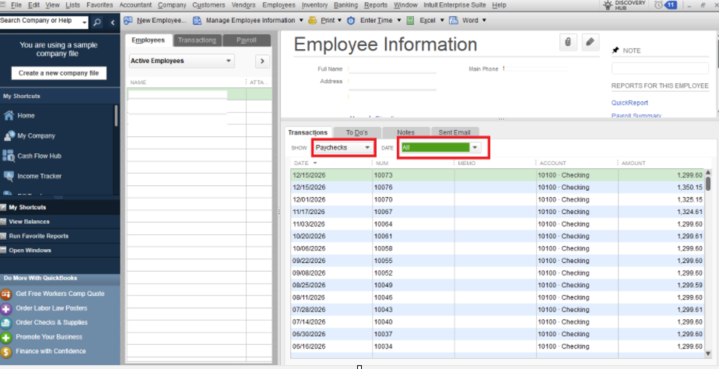719x369 pixels.
Task: Open the Accountant menu
Action: (x=135, y=5)
